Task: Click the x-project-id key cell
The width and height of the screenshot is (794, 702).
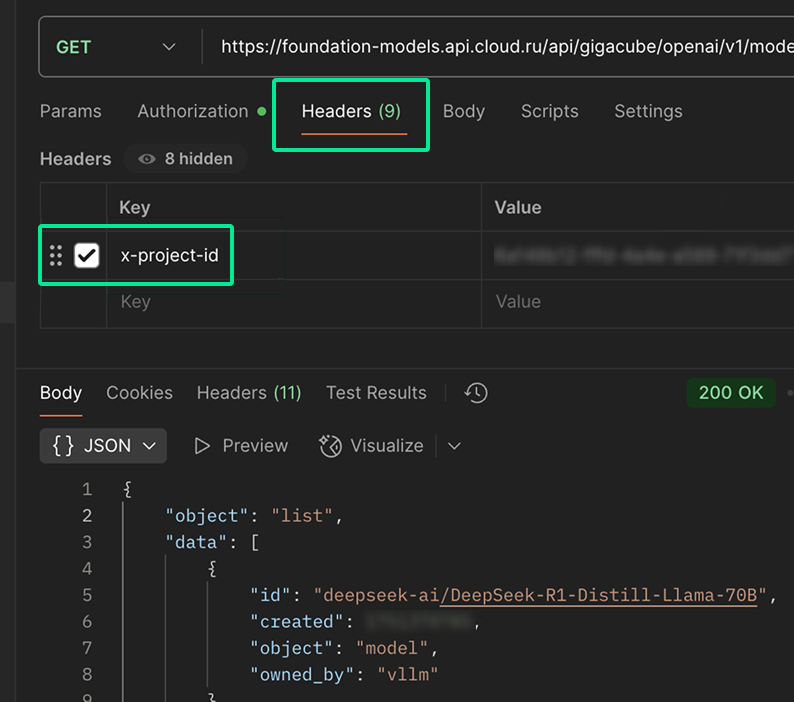Action: pos(294,255)
